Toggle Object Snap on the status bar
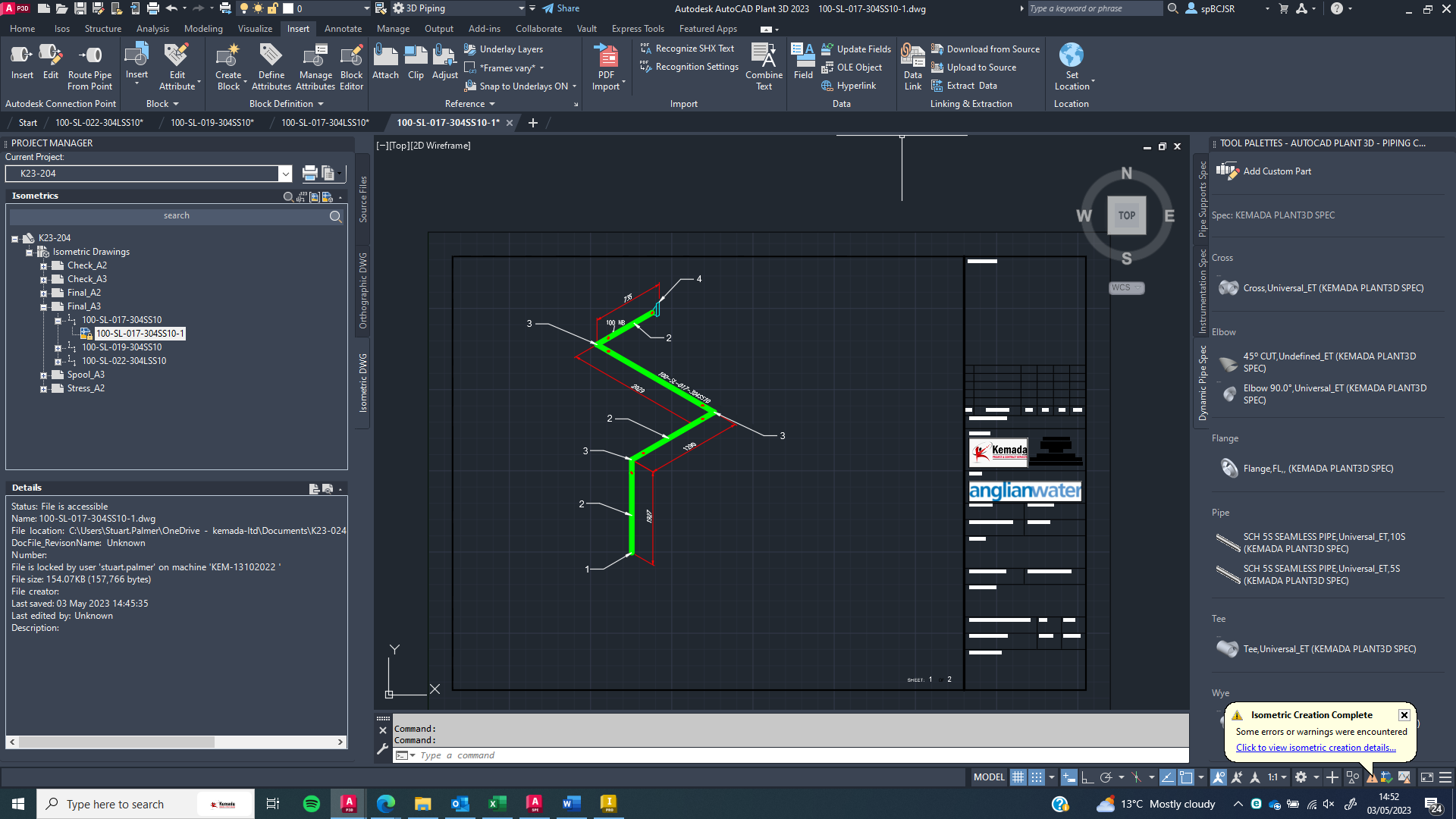This screenshot has width=1456, height=819. pos(1185,777)
